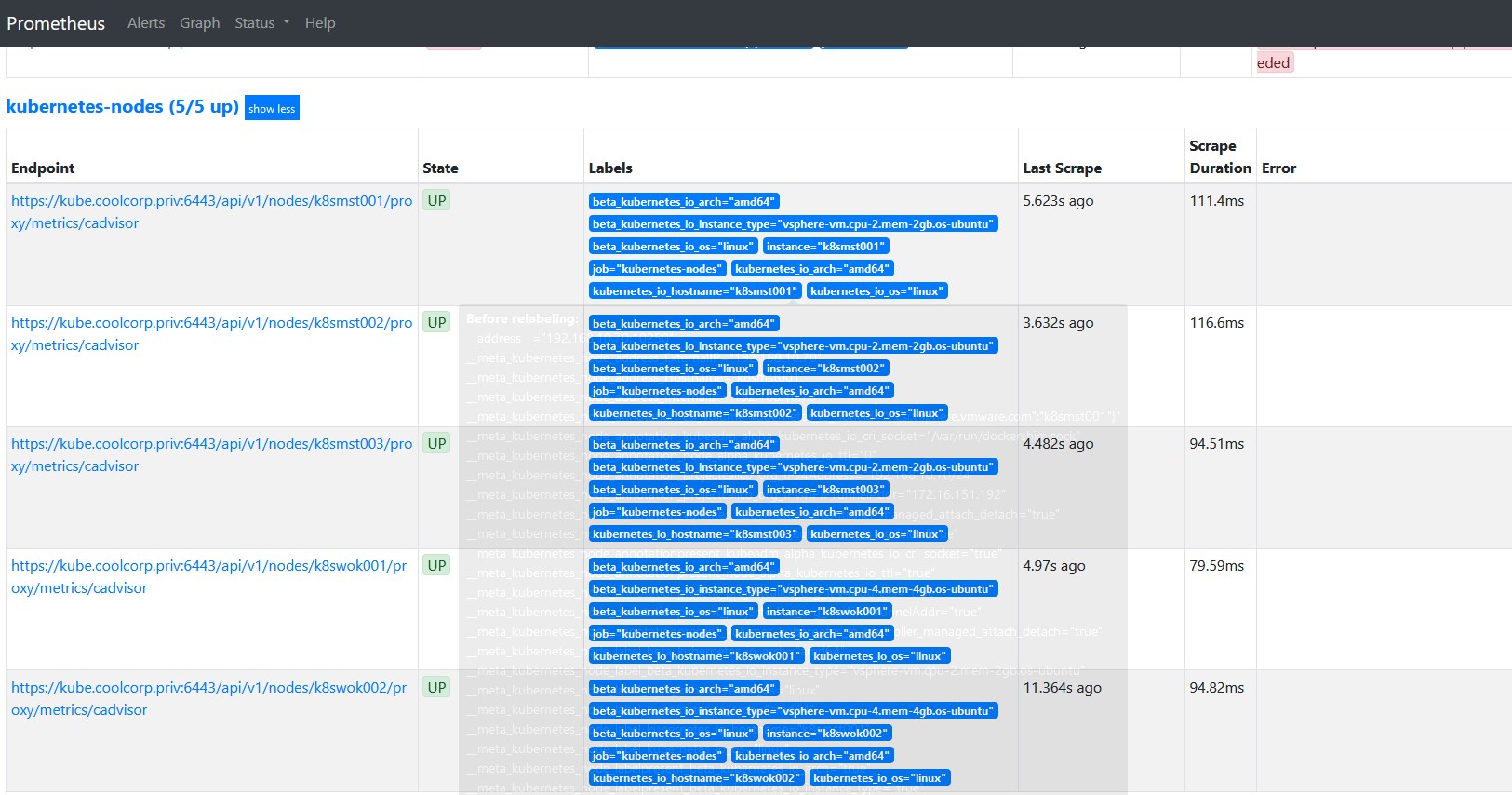Click the last scrape value 4.482s ago
The image size is (1512, 795).
(x=1058, y=444)
